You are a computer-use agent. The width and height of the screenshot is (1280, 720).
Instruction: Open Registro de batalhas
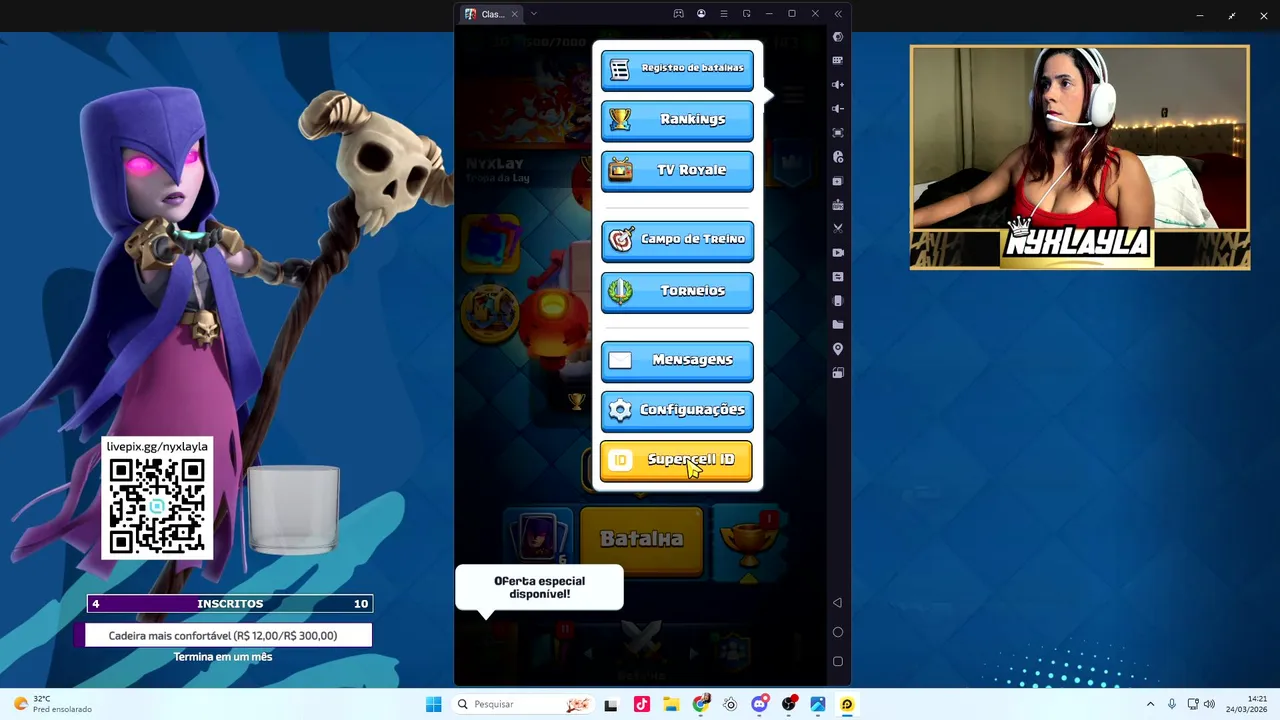677,69
